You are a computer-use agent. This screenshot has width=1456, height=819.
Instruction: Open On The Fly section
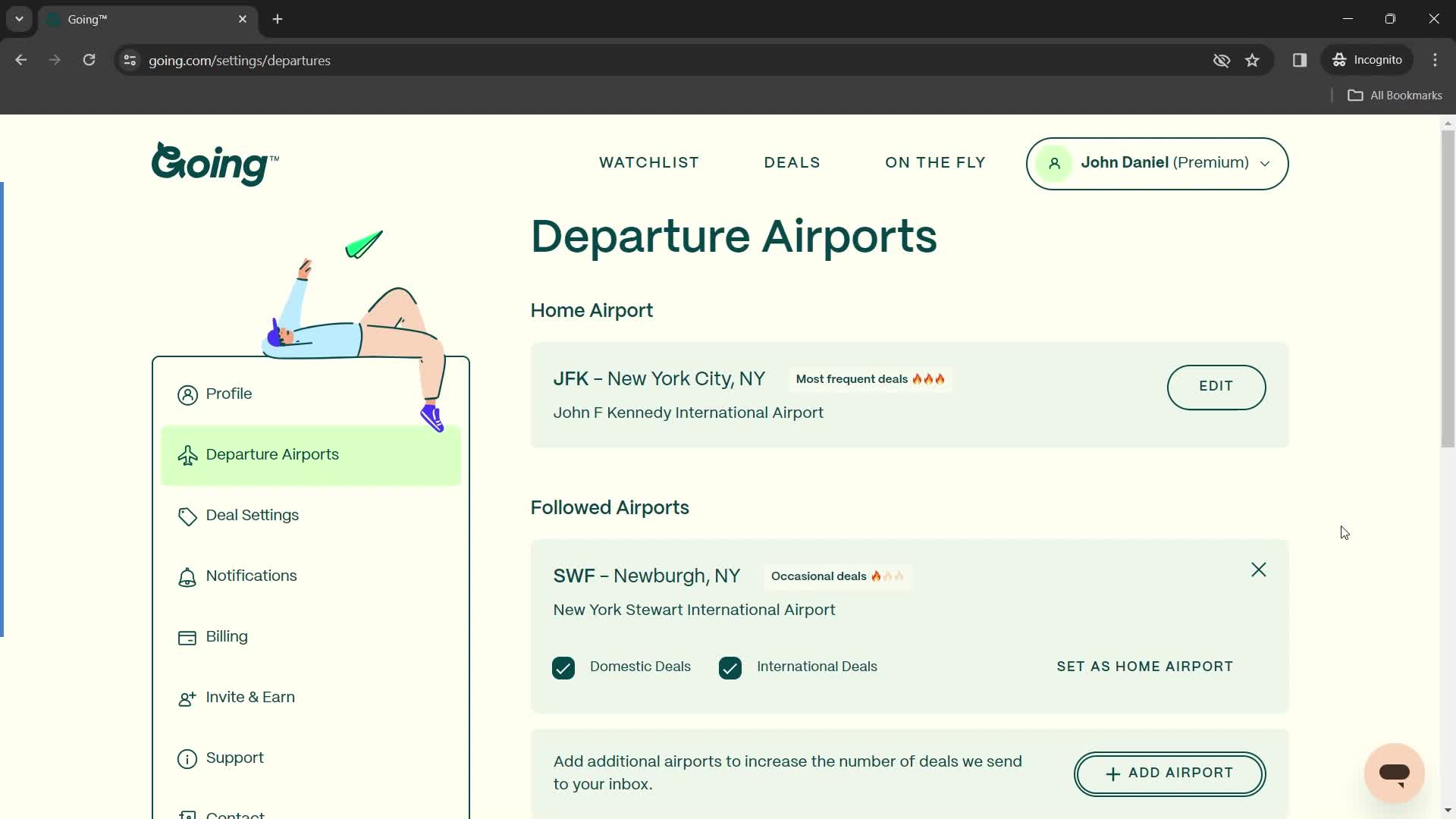(936, 163)
